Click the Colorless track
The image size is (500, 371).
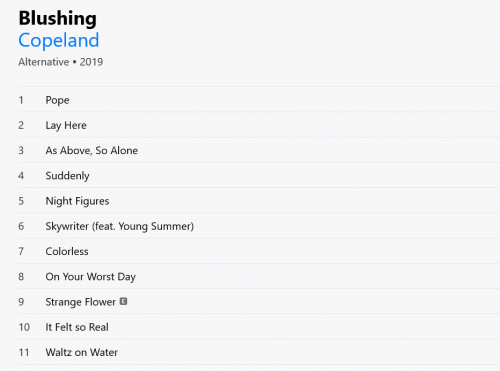point(67,251)
